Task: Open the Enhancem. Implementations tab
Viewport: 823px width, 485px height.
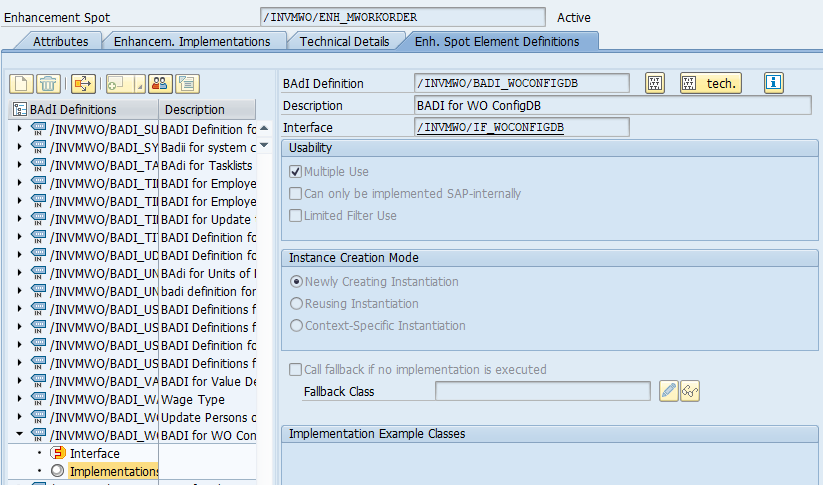Action: 192,41
